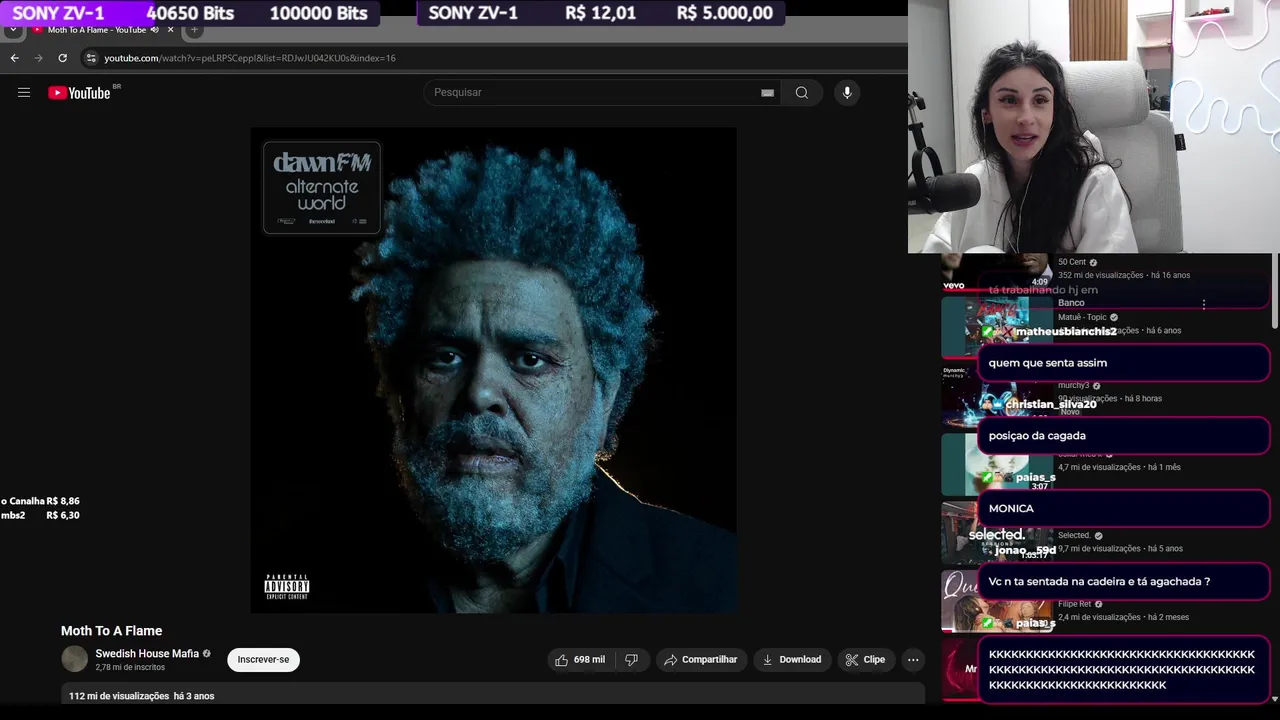
Task: Click the sidebar scrollbar down arrow
Action: pyautogui.click(x=1274, y=699)
